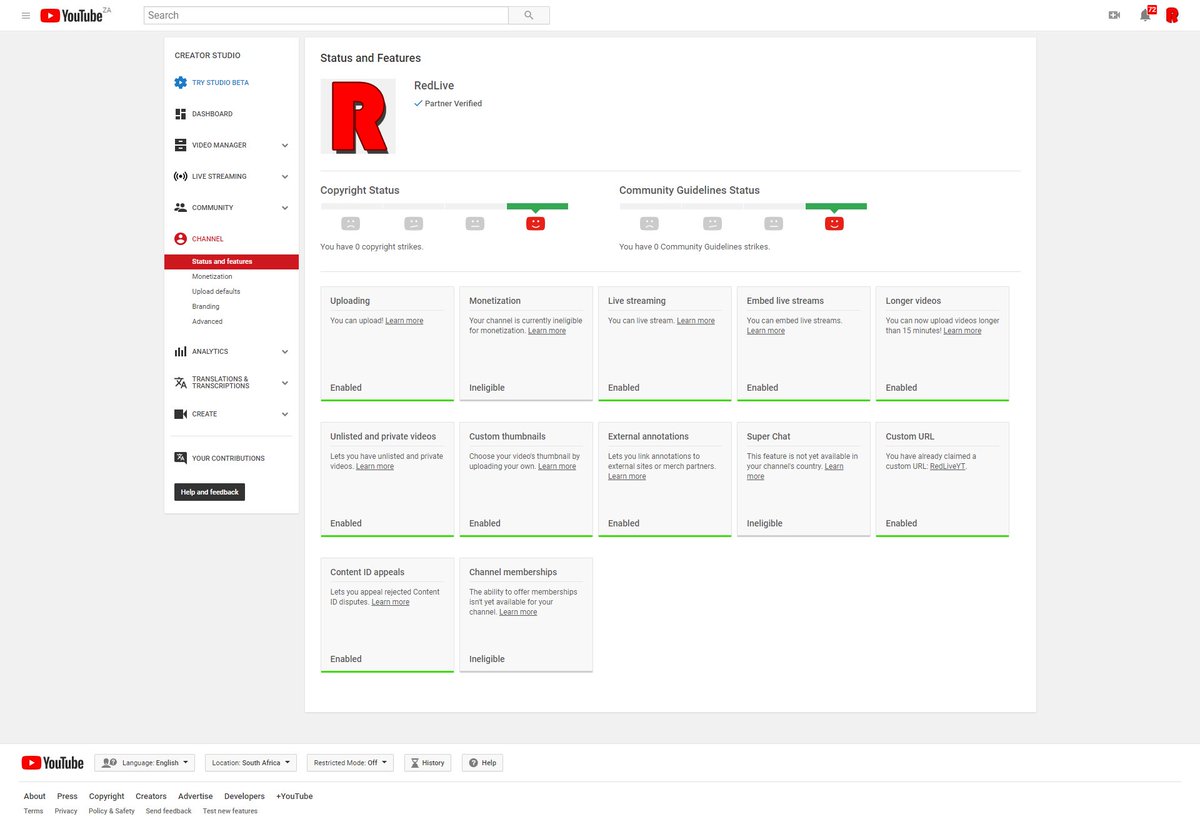Open the RedLiveYT custom URL link
The width and height of the screenshot is (1200, 834).
[x=947, y=467]
